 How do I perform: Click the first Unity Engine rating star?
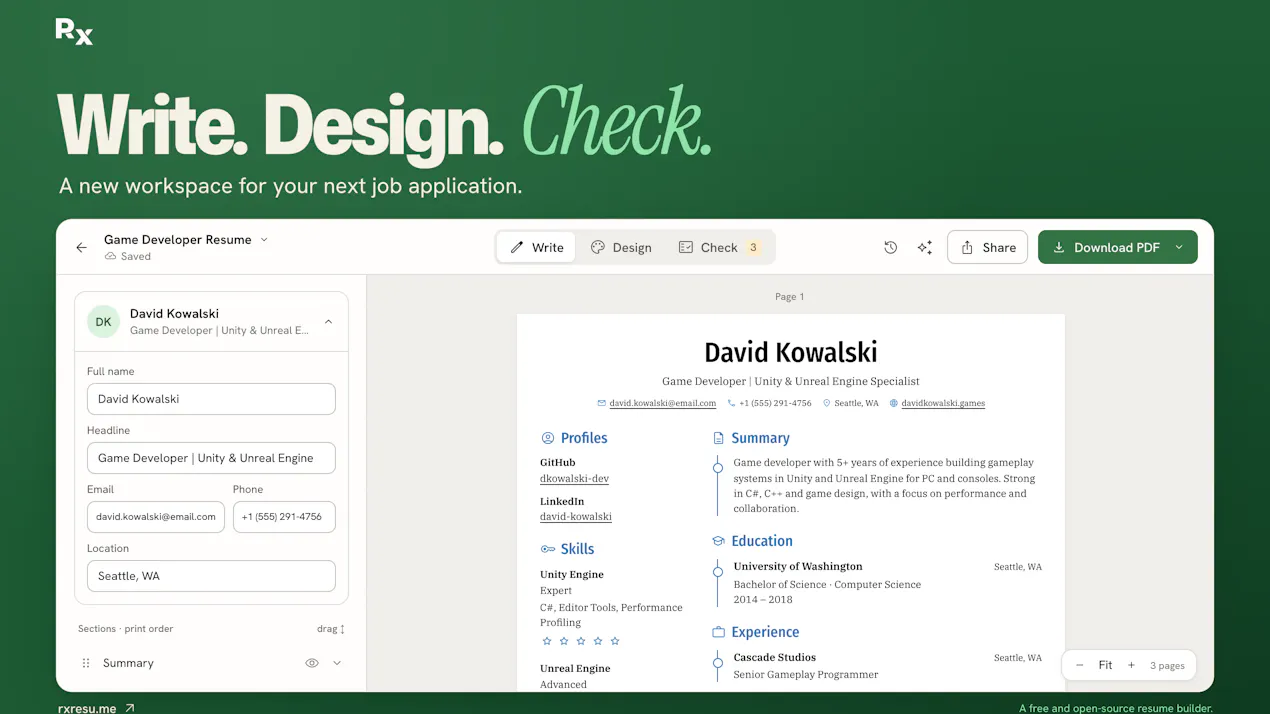(x=547, y=641)
